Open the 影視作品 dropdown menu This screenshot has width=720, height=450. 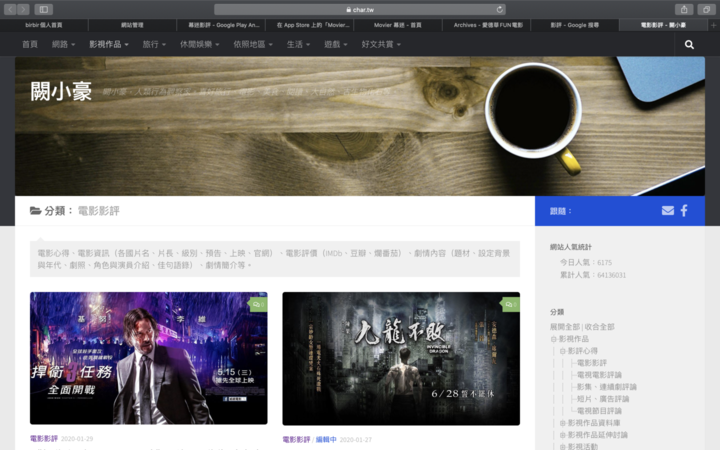[109, 45]
